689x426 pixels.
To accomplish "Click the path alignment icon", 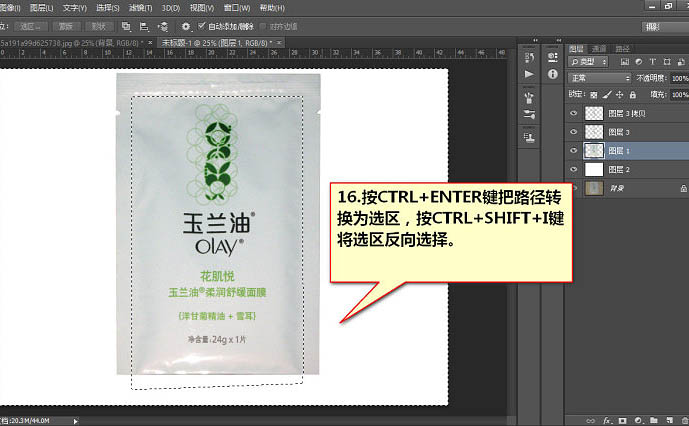I will (144, 26).
